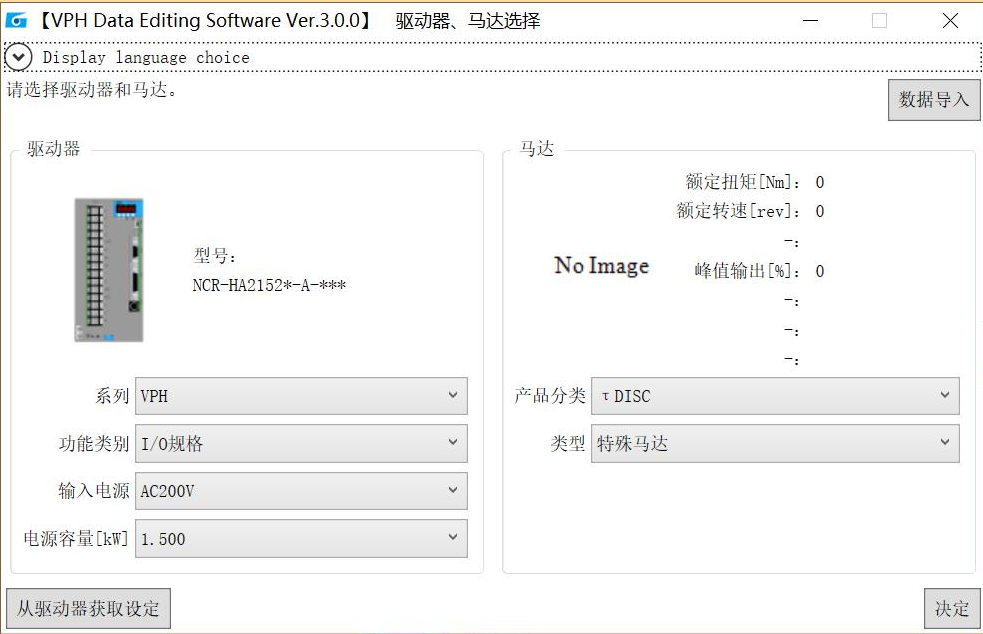
Task: Click the 峰值输出[%] value field
Action: [820, 271]
